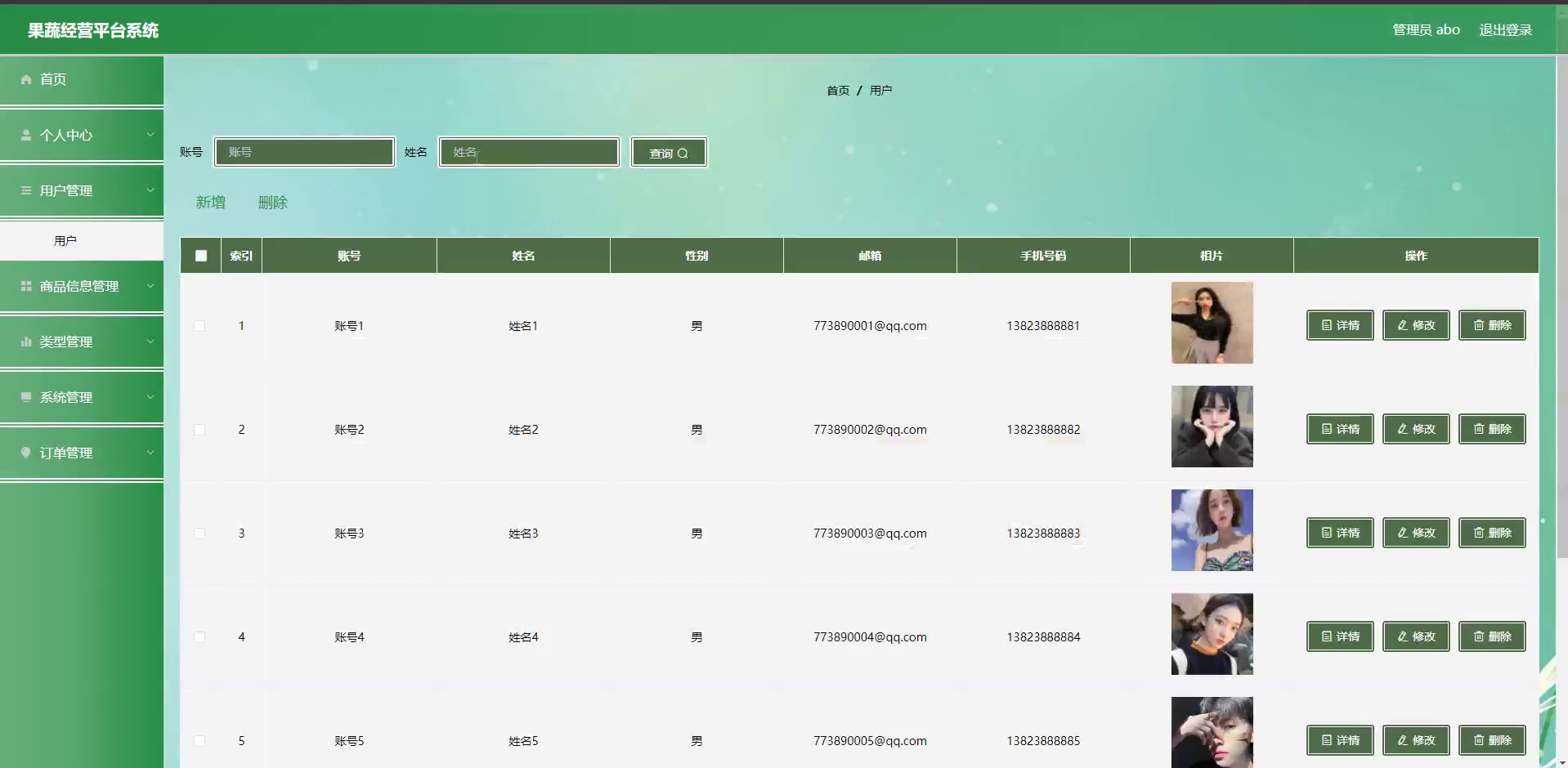The height and width of the screenshot is (768, 1568).
Task: Click the 详情 document icon in 账号4 row
Action: pos(1327,636)
